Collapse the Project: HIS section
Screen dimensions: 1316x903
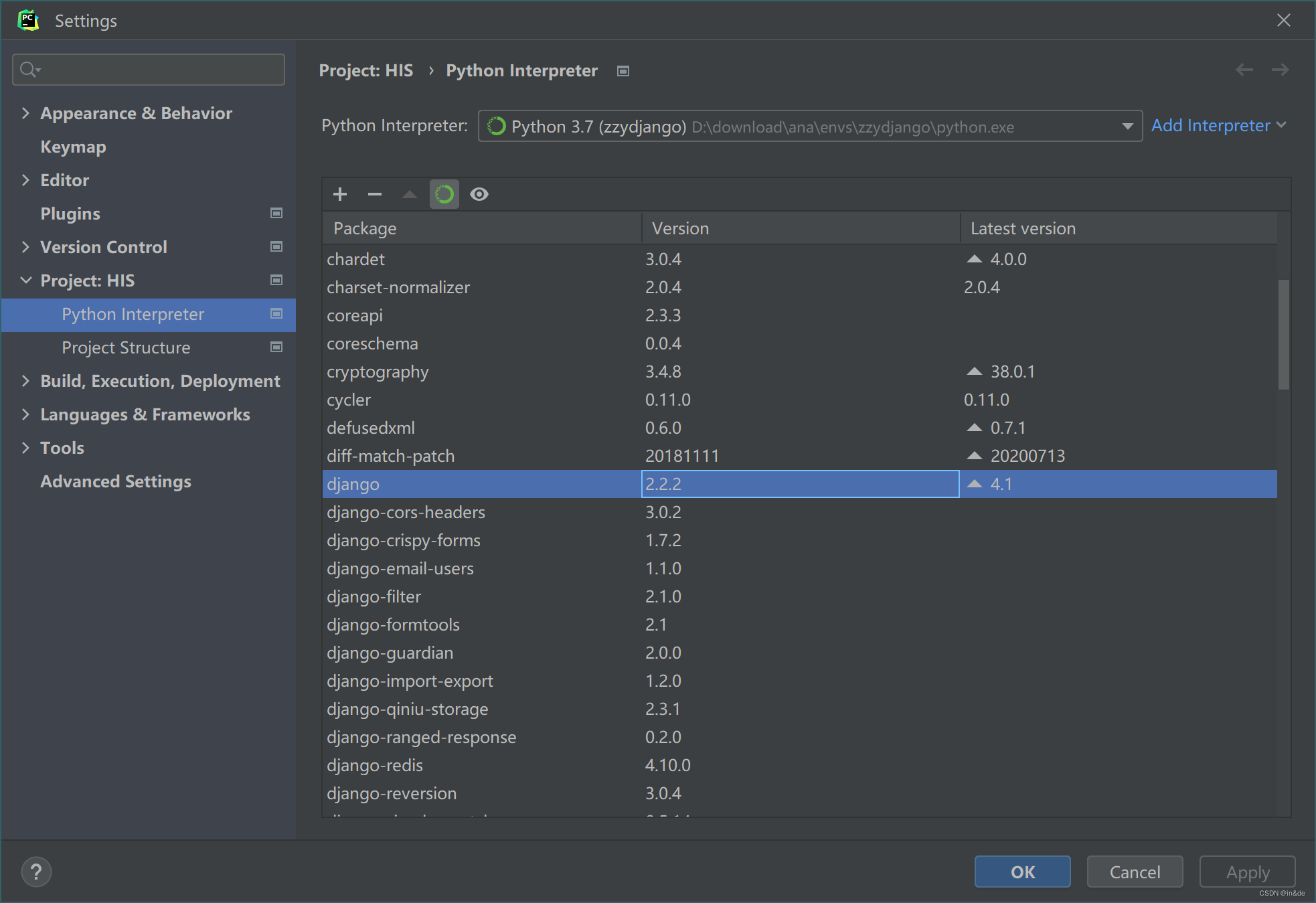(x=25, y=280)
